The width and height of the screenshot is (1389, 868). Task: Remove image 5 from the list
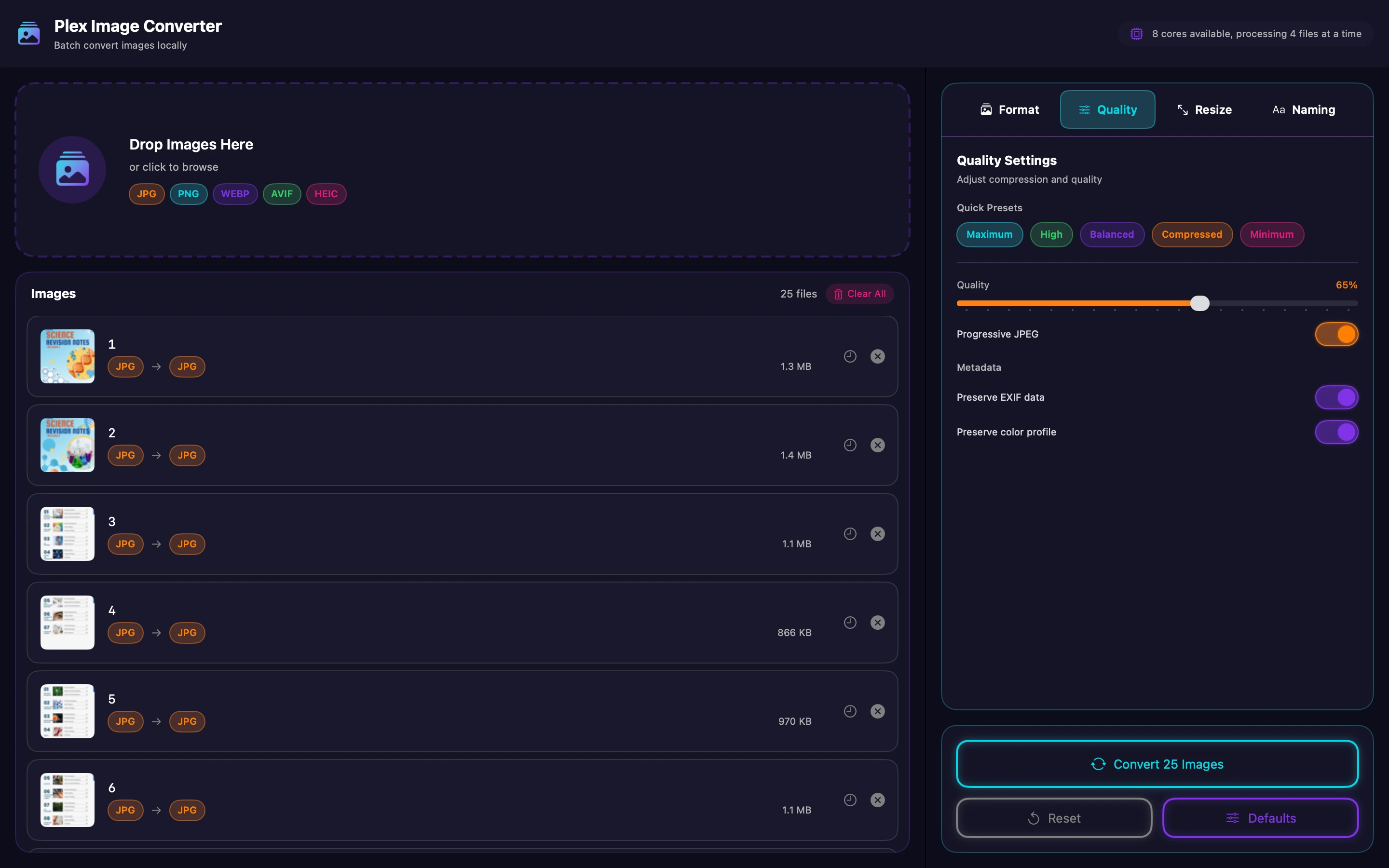(x=878, y=711)
